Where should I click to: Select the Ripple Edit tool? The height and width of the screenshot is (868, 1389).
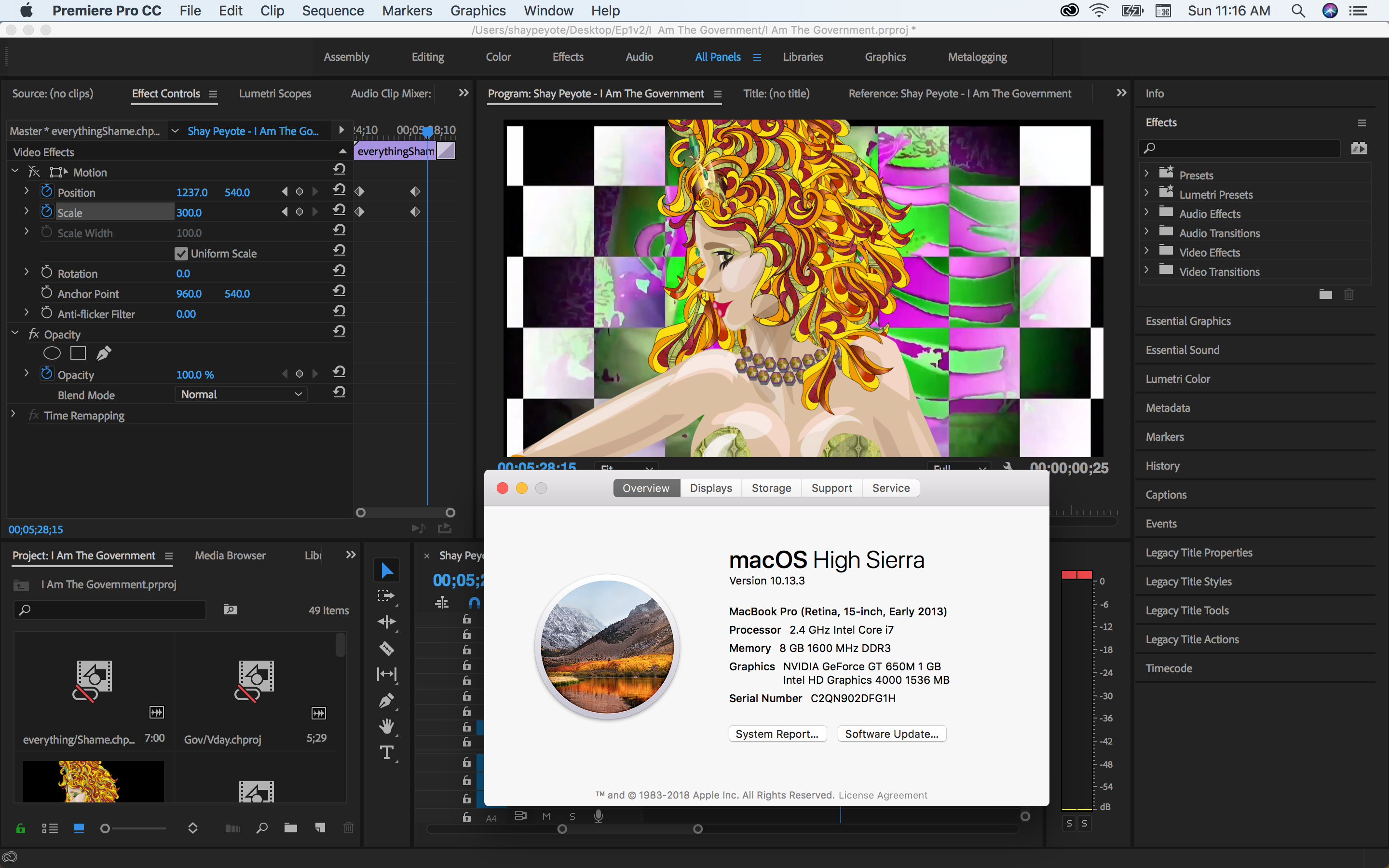tap(386, 622)
